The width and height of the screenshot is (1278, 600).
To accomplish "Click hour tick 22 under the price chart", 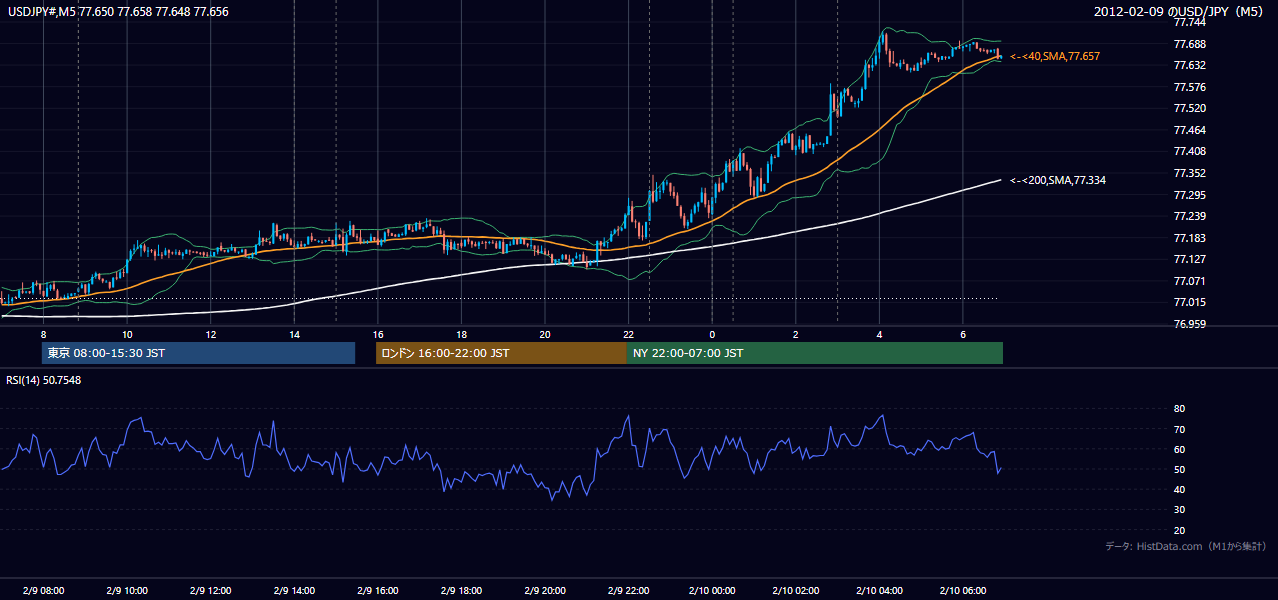I will click(x=628, y=334).
